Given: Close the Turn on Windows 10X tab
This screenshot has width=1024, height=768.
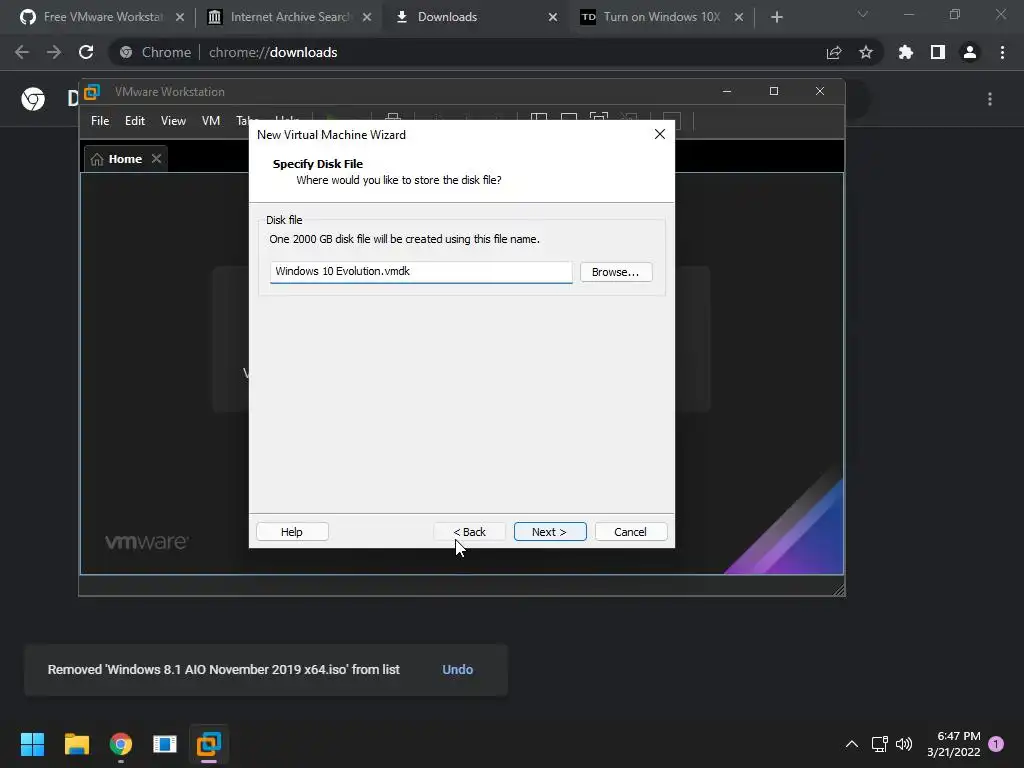Looking at the screenshot, I should pos(739,17).
